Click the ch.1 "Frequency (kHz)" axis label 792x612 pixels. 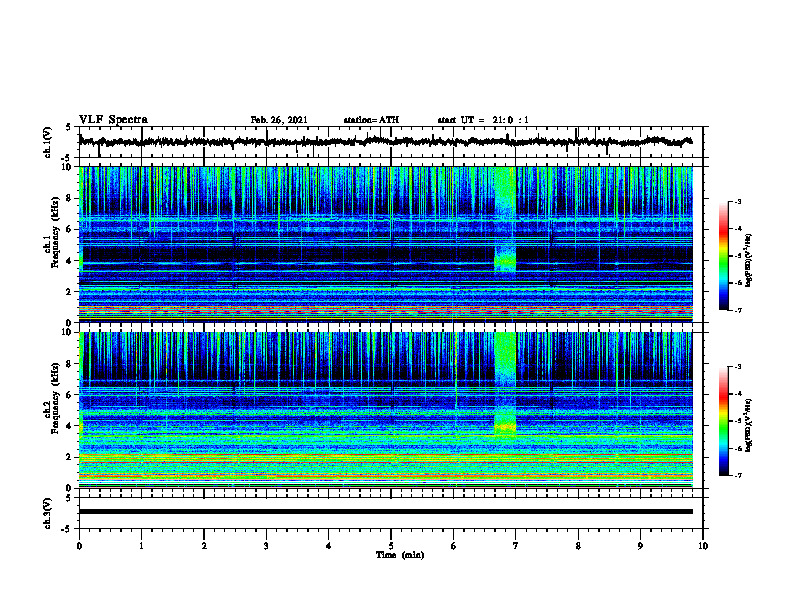pyautogui.click(x=55, y=232)
